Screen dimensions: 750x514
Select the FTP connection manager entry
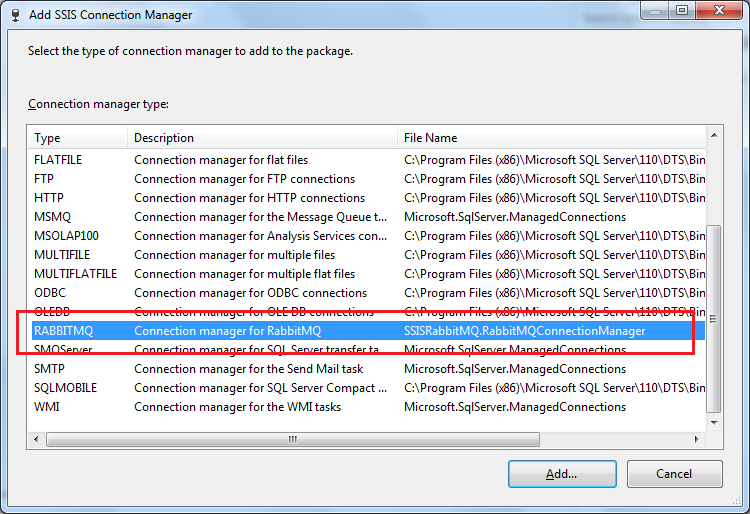(x=44, y=179)
